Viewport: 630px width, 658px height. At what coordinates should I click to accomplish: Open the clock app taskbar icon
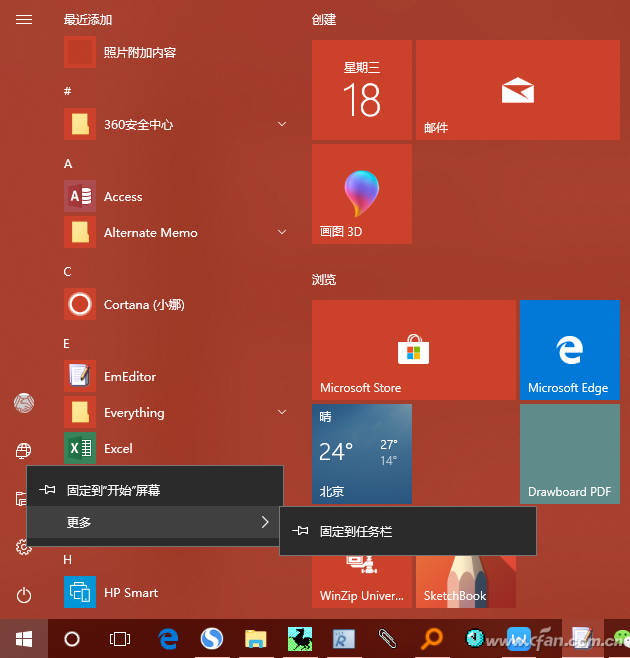pyautogui.click(x=475, y=638)
